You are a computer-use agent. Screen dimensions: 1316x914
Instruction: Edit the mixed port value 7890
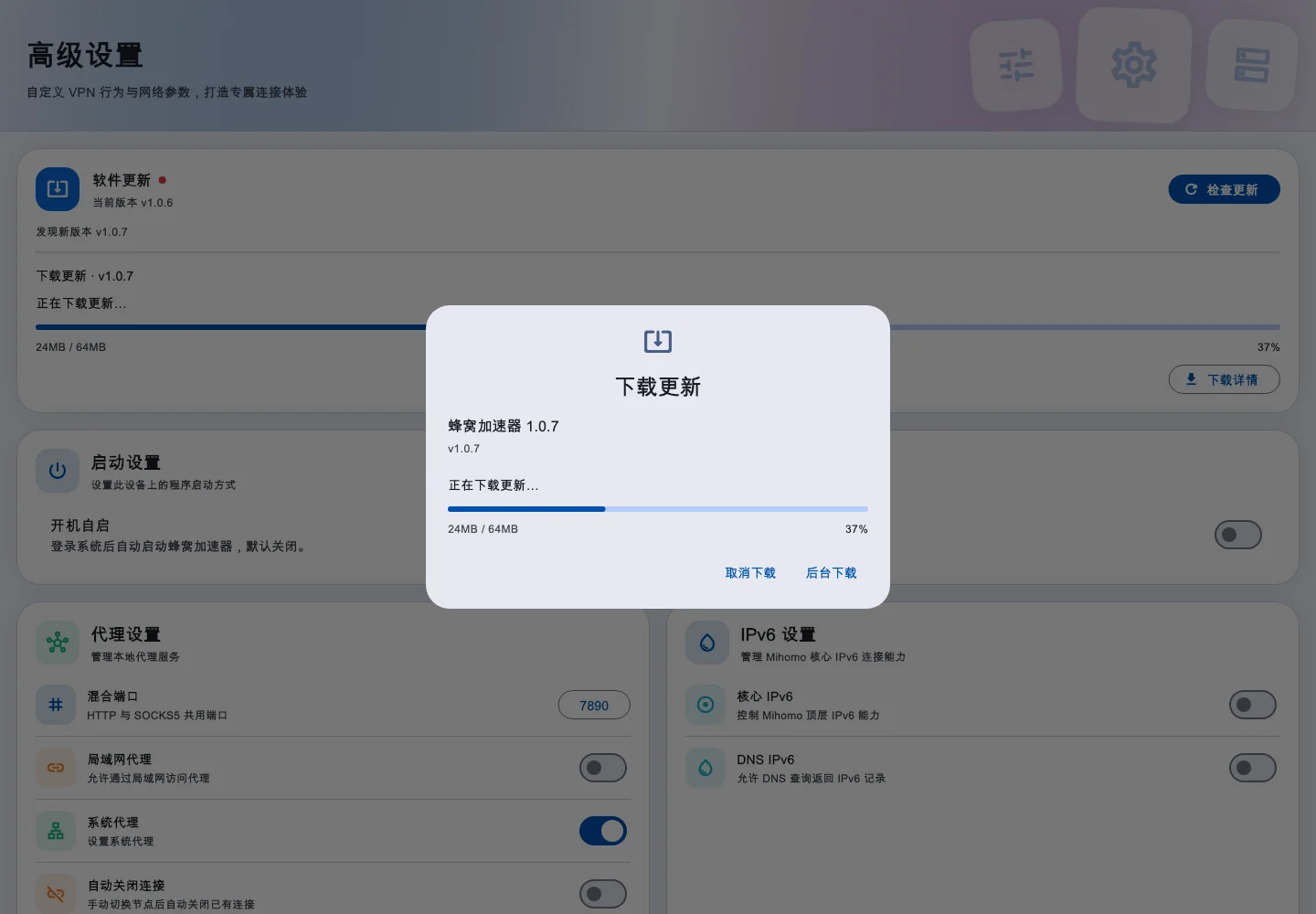[x=594, y=705]
